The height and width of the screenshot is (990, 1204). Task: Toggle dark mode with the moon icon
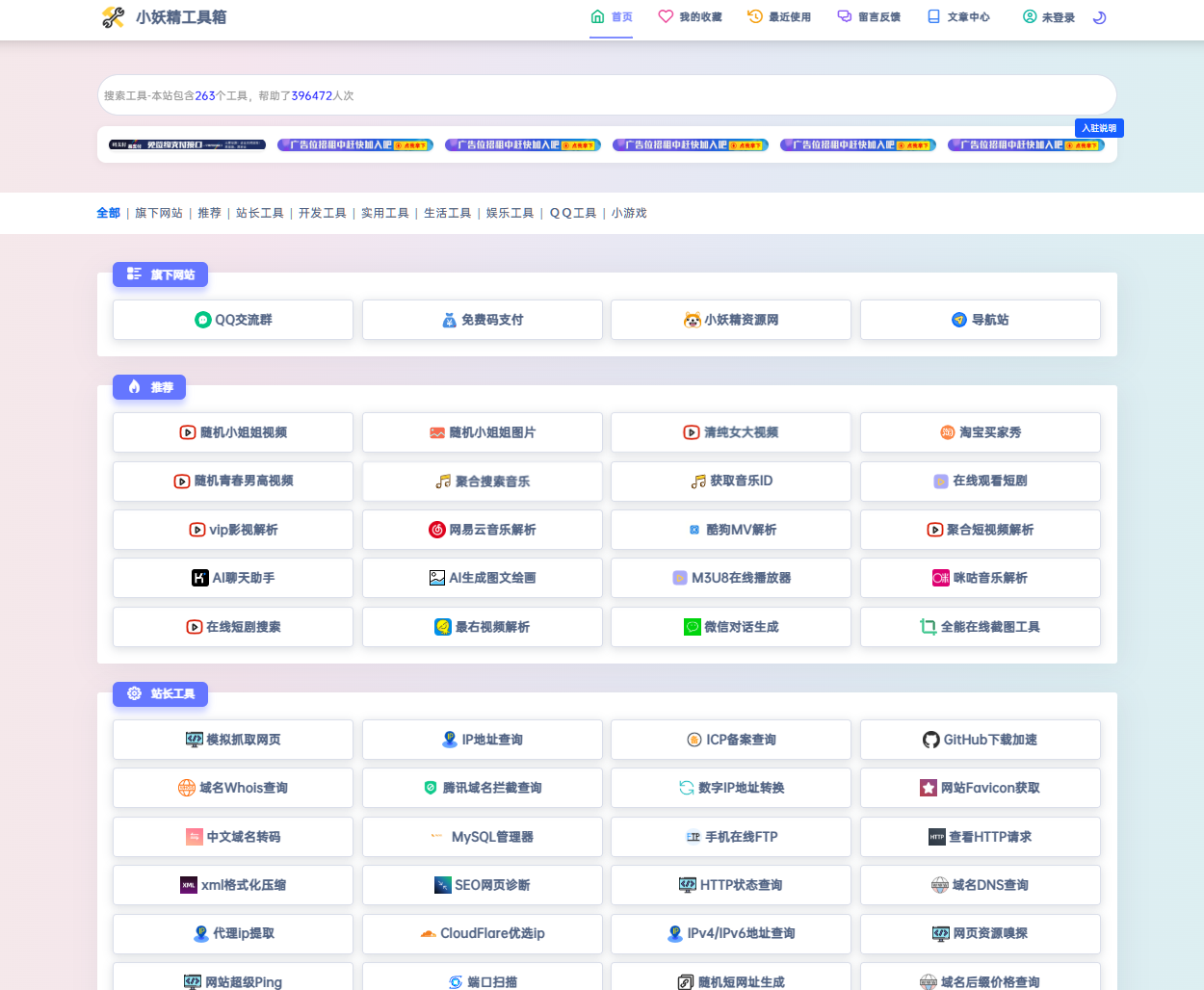tap(1099, 17)
